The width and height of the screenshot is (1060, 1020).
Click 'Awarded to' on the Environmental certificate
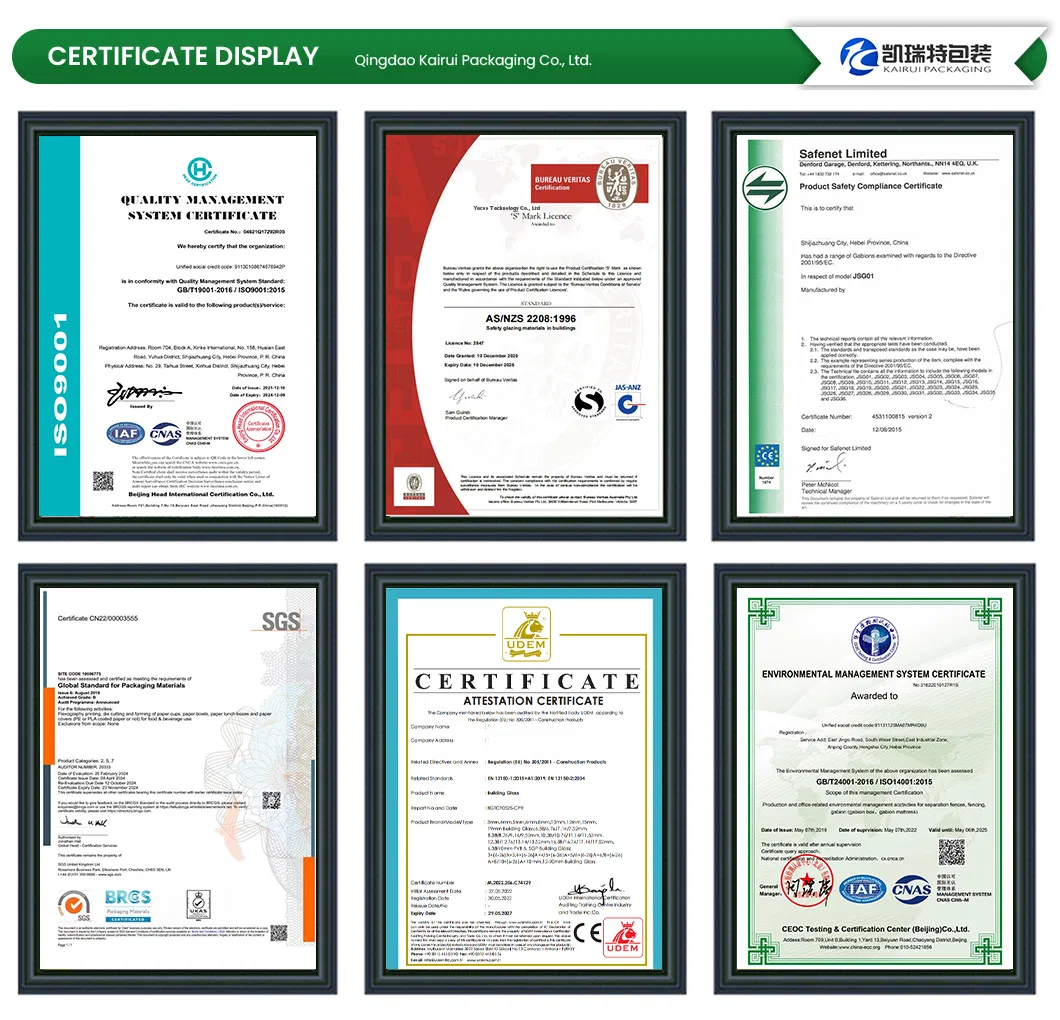(x=874, y=696)
